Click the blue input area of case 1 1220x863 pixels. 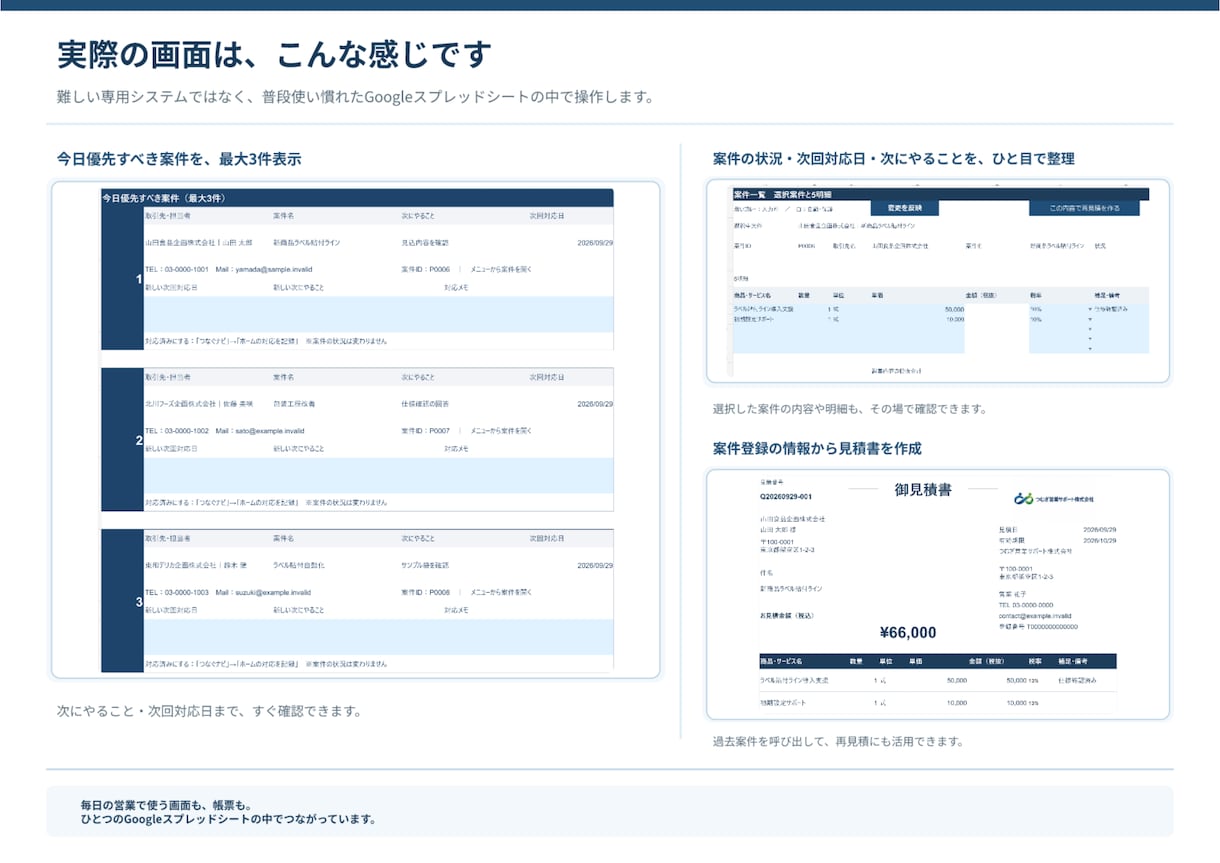tap(379, 314)
